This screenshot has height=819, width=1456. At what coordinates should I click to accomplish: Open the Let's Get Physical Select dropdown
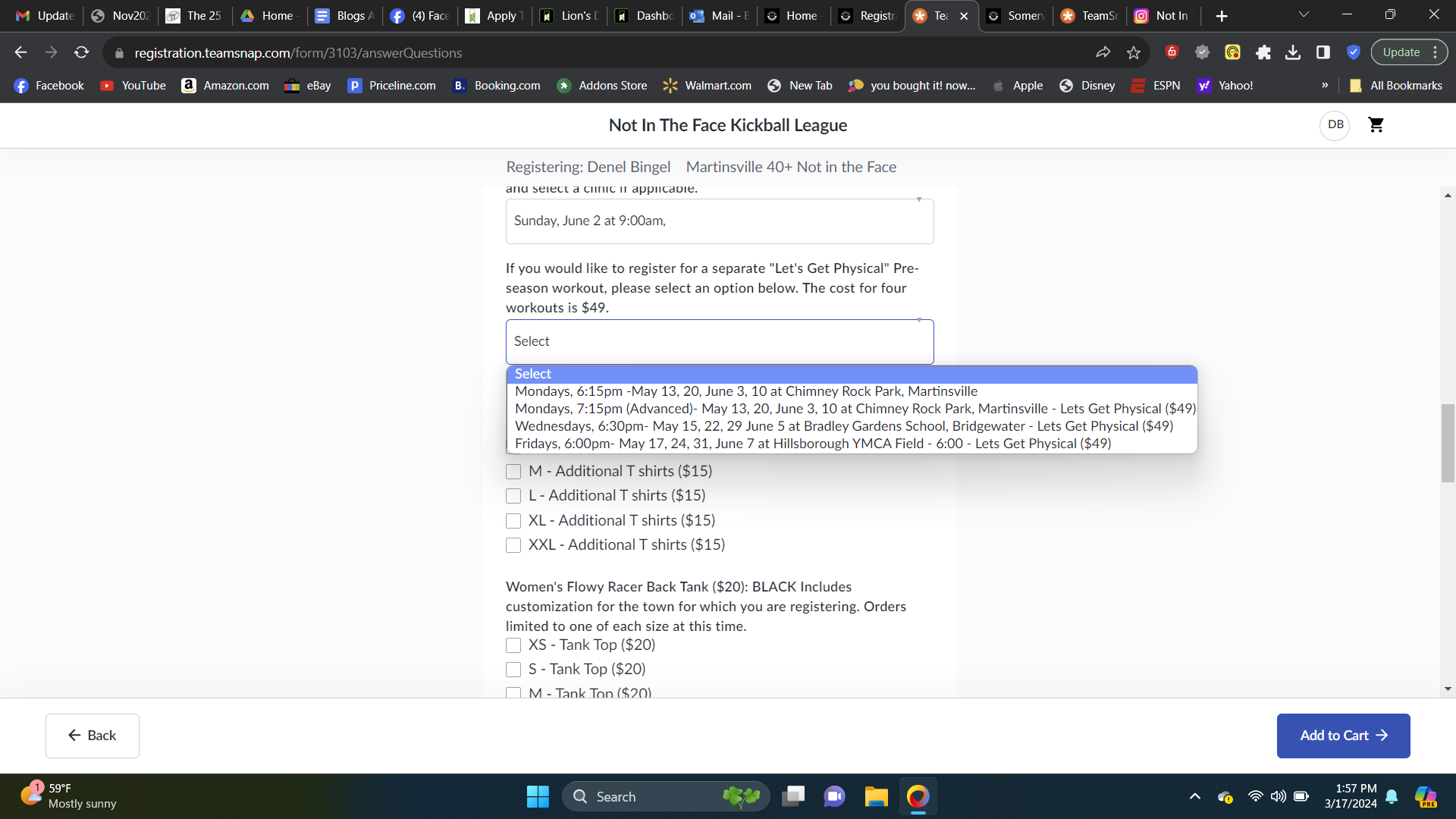click(720, 342)
